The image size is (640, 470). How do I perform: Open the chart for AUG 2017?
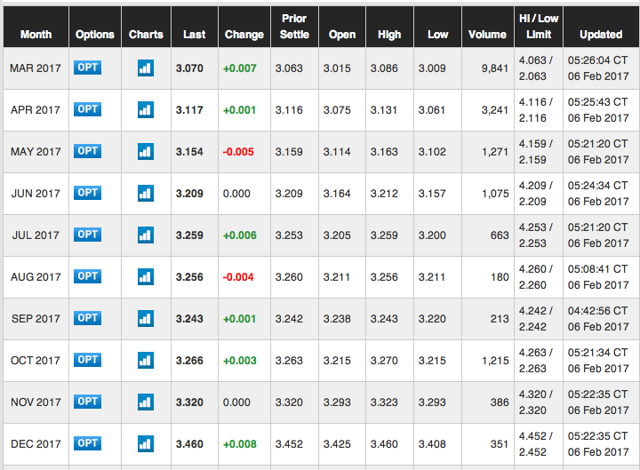point(146,277)
